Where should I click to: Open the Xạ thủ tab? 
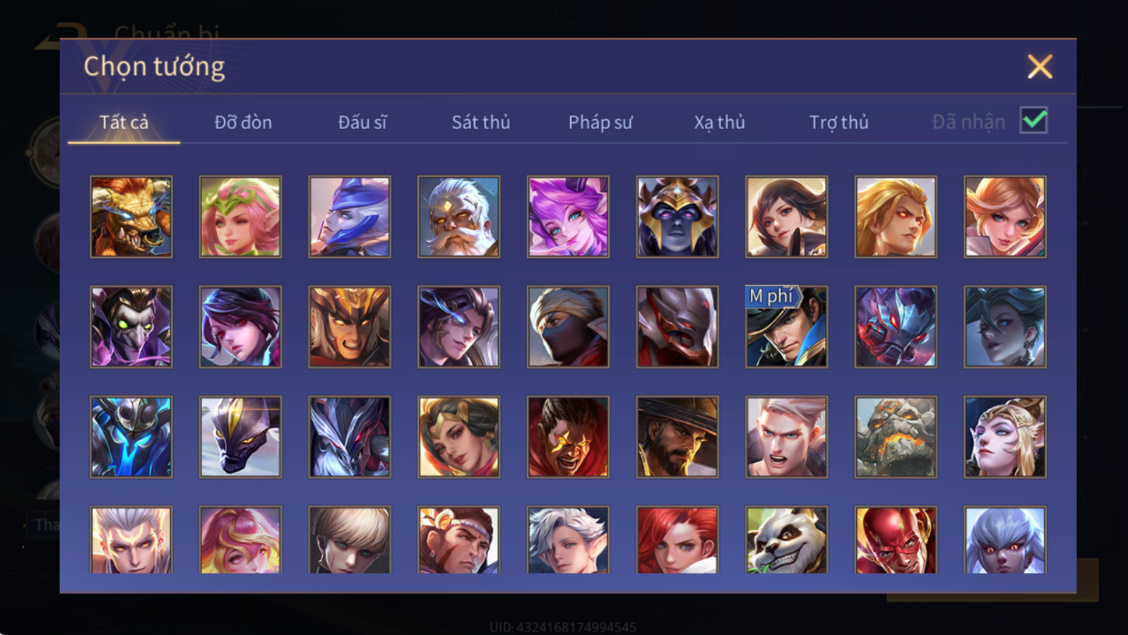pyautogui.click(x=719, y=122)
